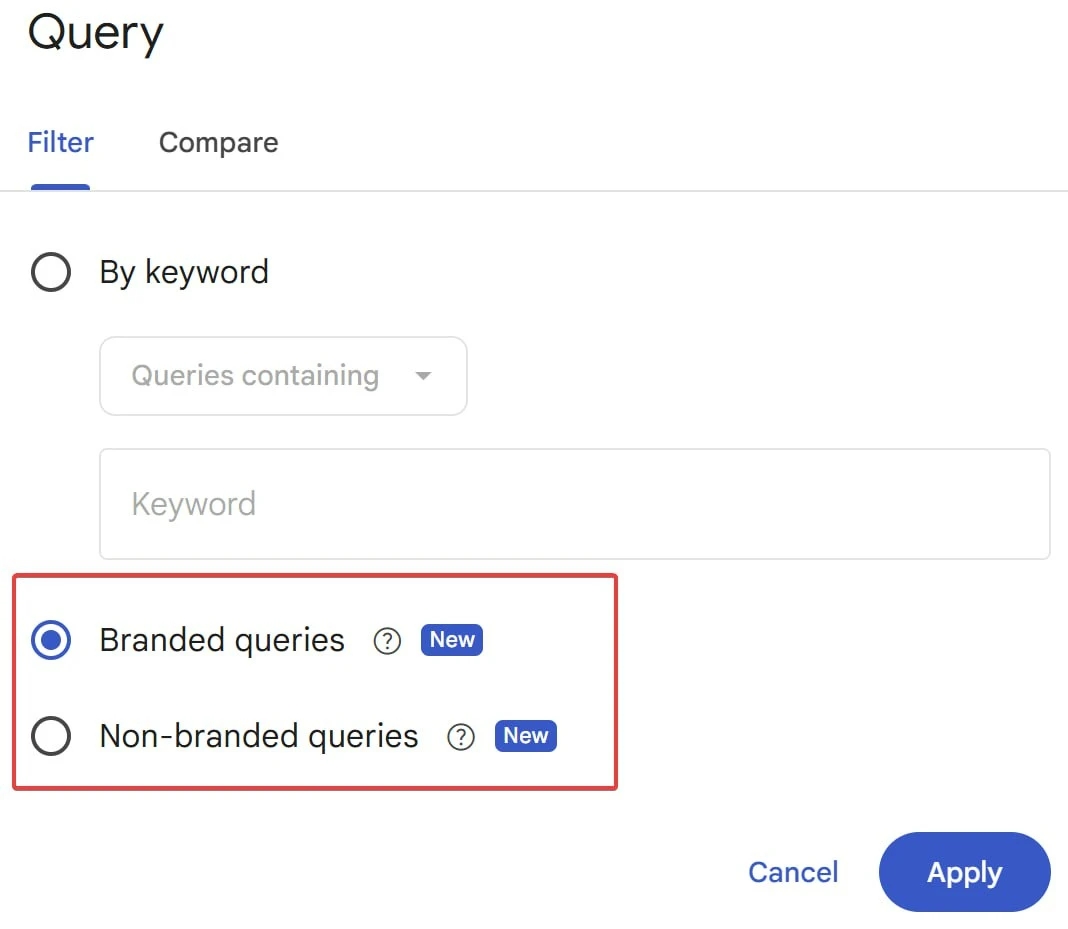This screenshot has height=929, width=1068.
Task: Click the Cancel link
Action: (x=793, y=872)
